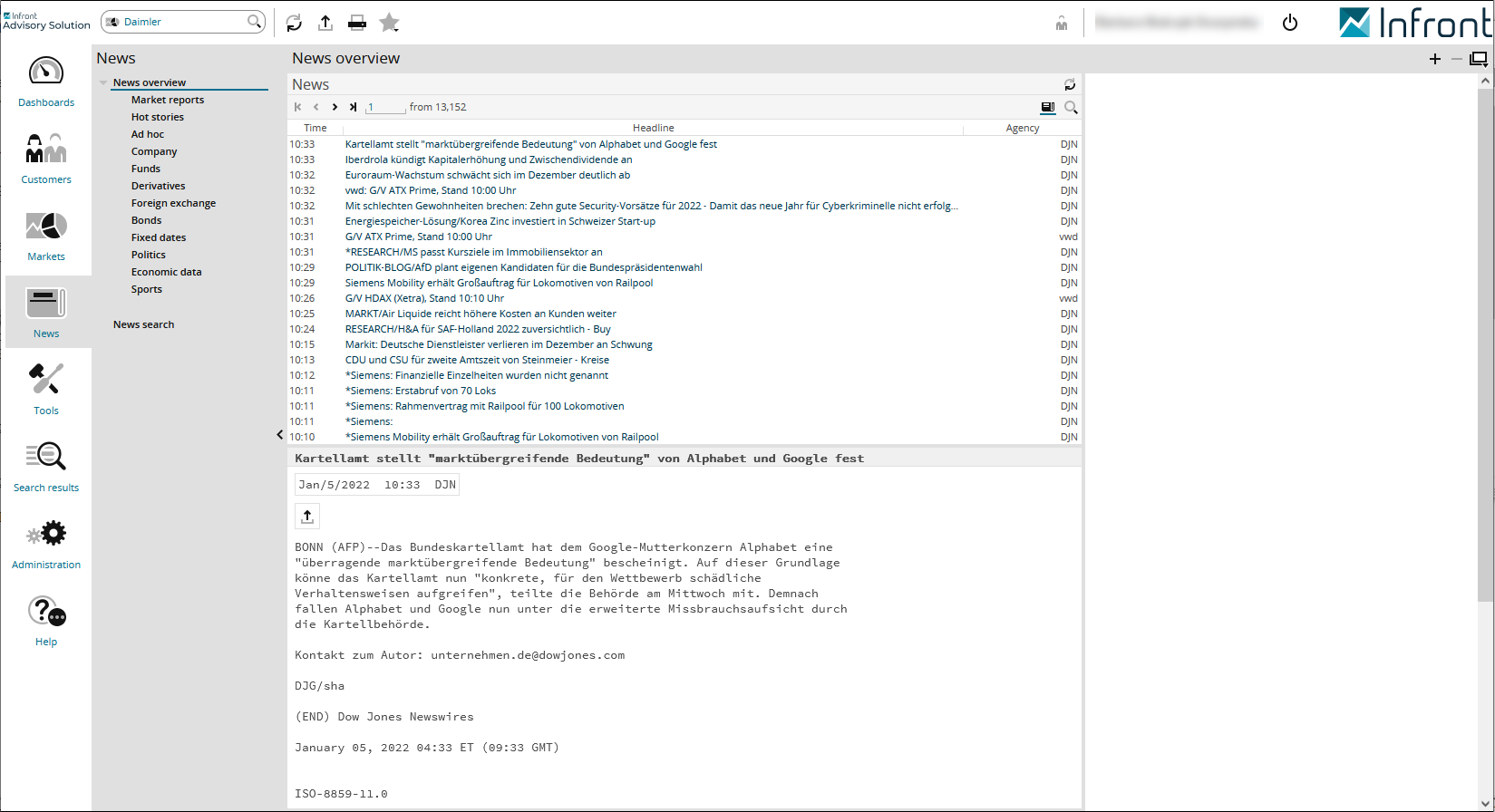
Task: Click the page number input field
Action: [x=386, y=107]
